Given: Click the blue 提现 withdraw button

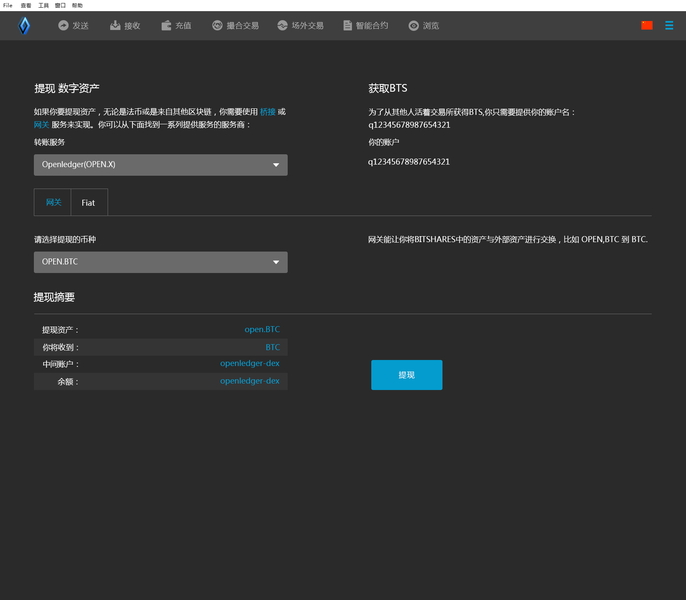Looking at the screenshot, I should tap(406, 375).
